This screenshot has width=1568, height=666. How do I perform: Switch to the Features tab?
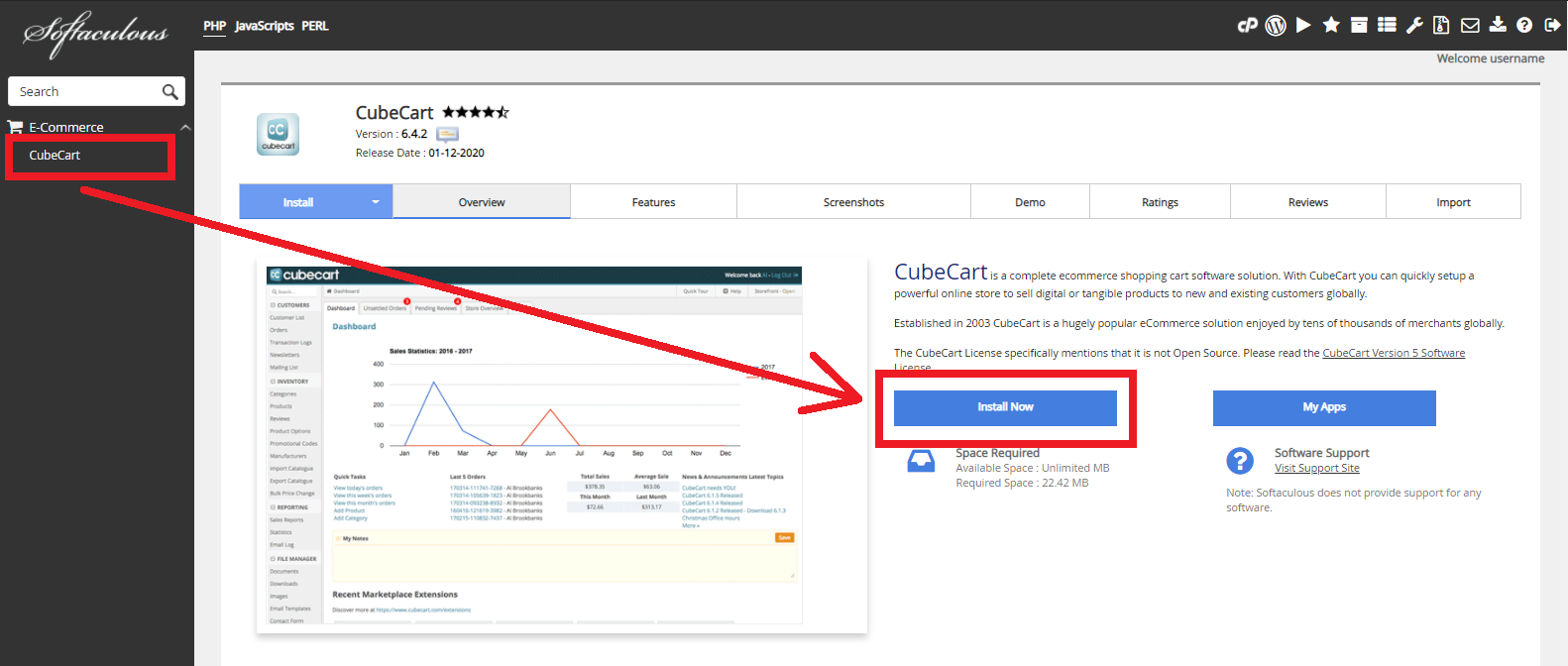pyautogui.click(x=653, y=202)
